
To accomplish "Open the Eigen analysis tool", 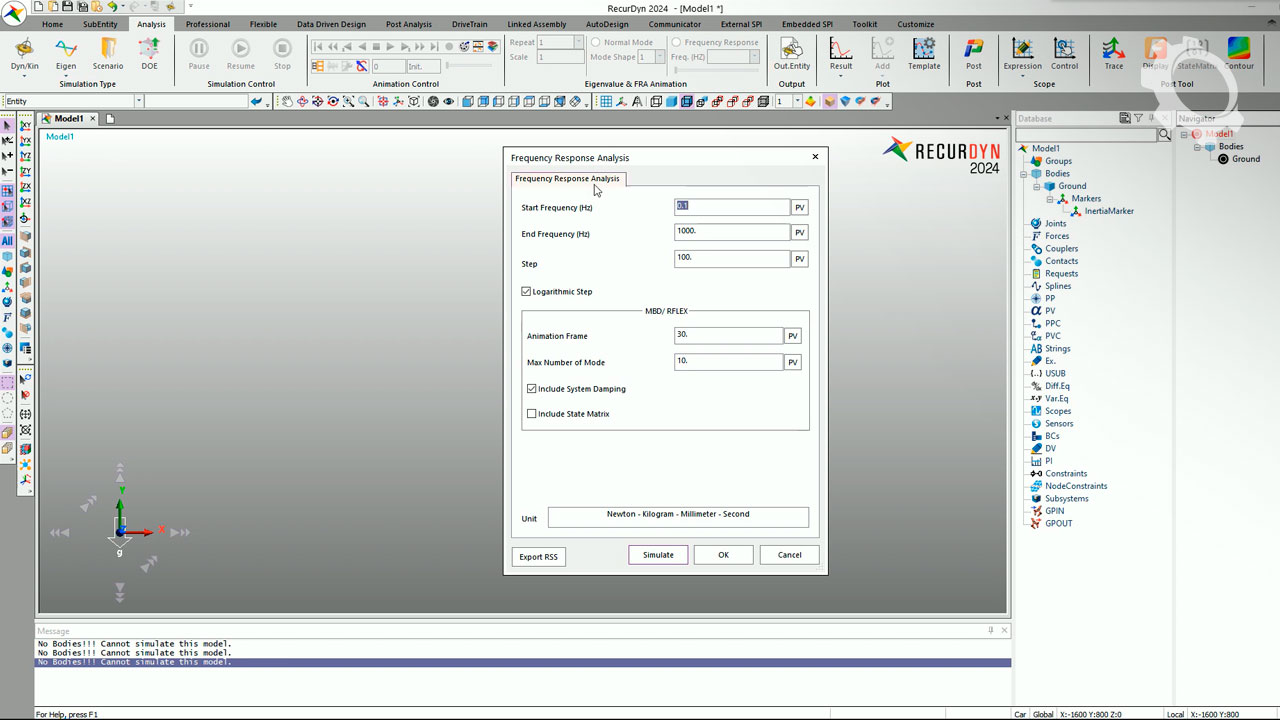I will 66,52.
